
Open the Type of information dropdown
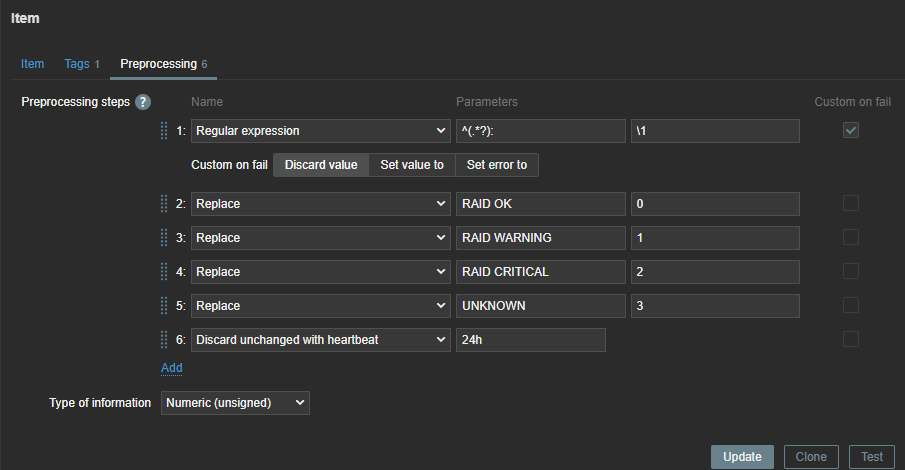[235, 402]
